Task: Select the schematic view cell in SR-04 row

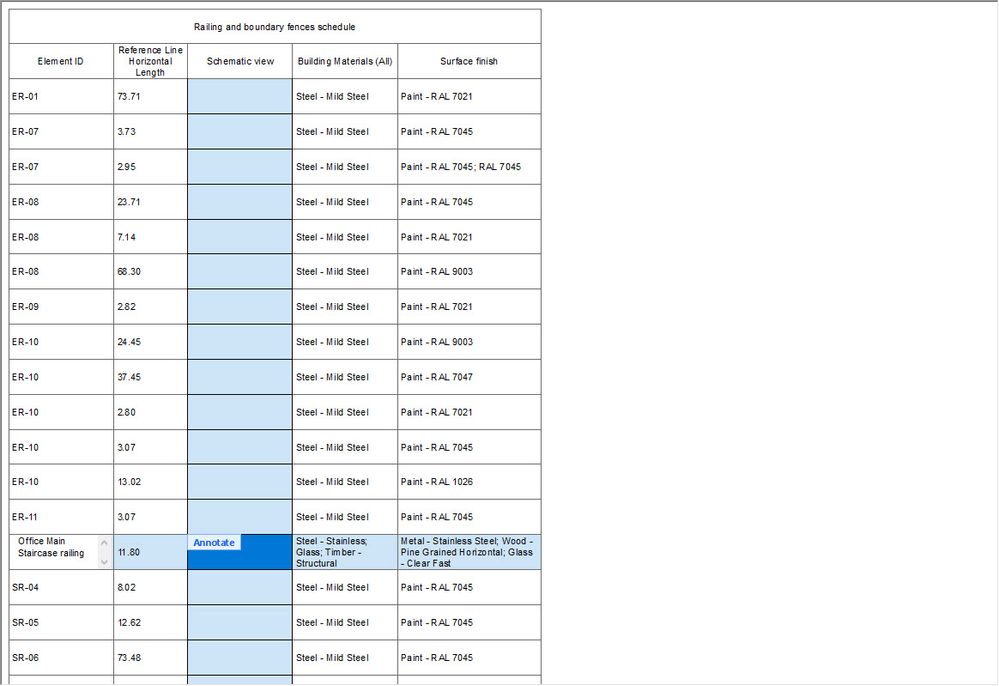Action: 240,587
